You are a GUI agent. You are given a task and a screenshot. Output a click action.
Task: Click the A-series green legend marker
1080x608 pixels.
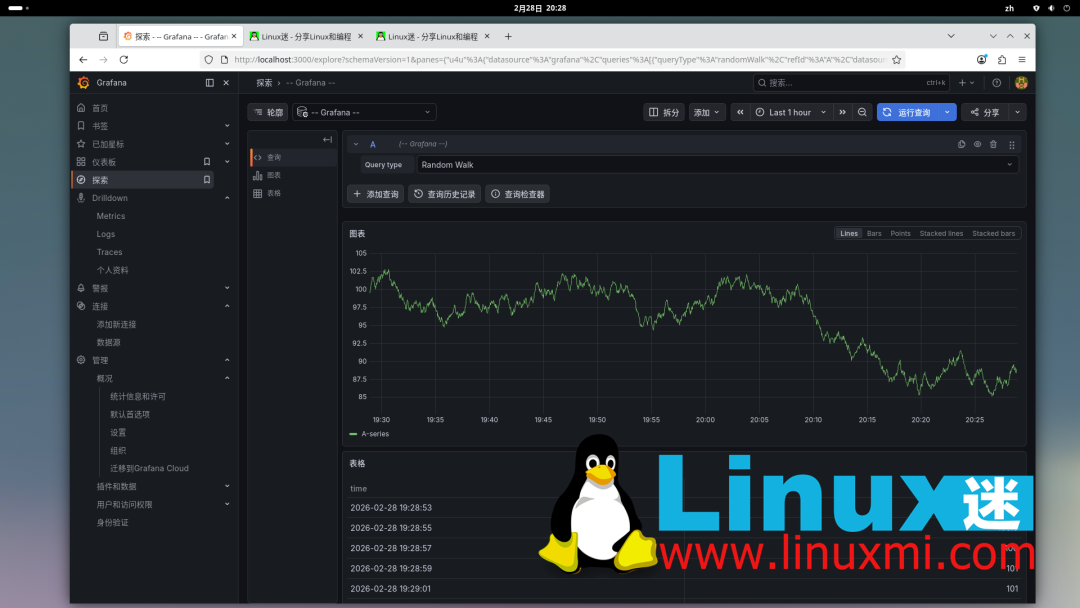[x=352, y=434]
